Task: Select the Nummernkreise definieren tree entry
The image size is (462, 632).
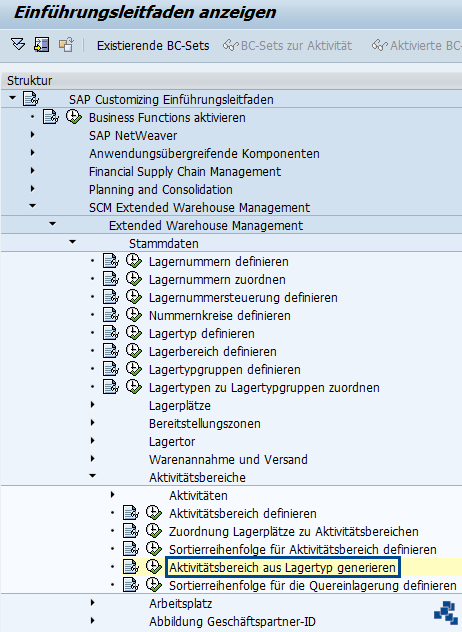Action: pos(220,316)
